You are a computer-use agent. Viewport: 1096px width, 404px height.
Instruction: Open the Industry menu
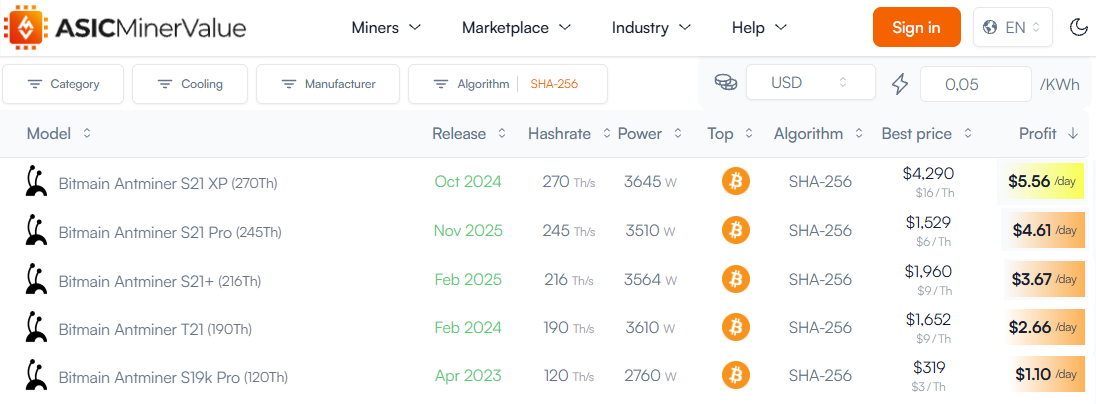click(x=651, y=28)
